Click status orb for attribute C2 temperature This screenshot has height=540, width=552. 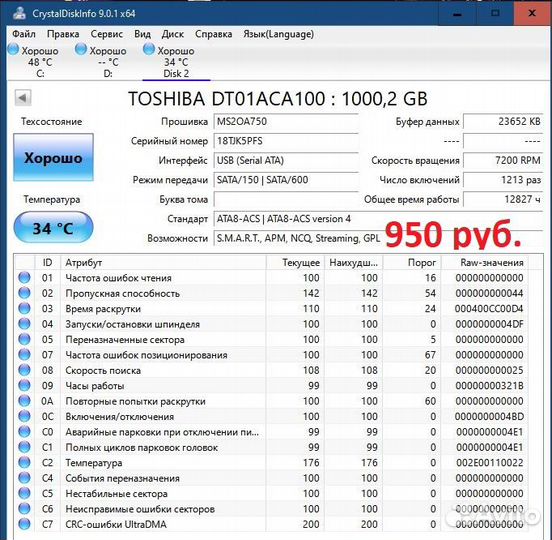(x=24, y=463)
